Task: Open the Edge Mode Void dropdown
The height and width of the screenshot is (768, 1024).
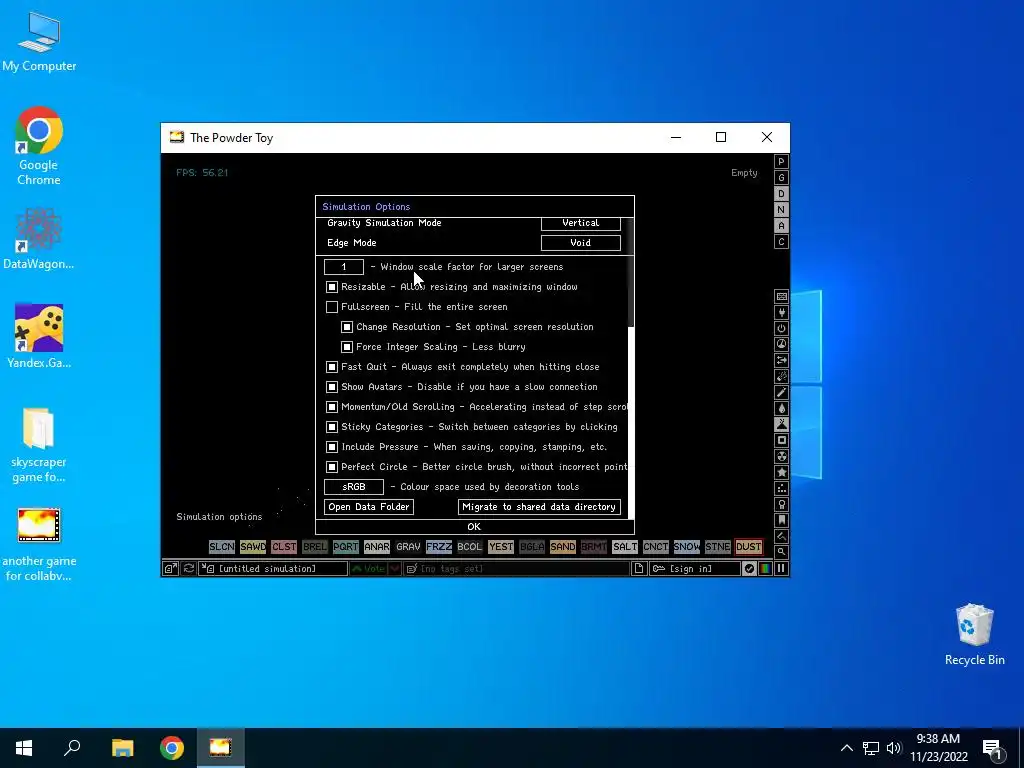Action: (581, 243)
